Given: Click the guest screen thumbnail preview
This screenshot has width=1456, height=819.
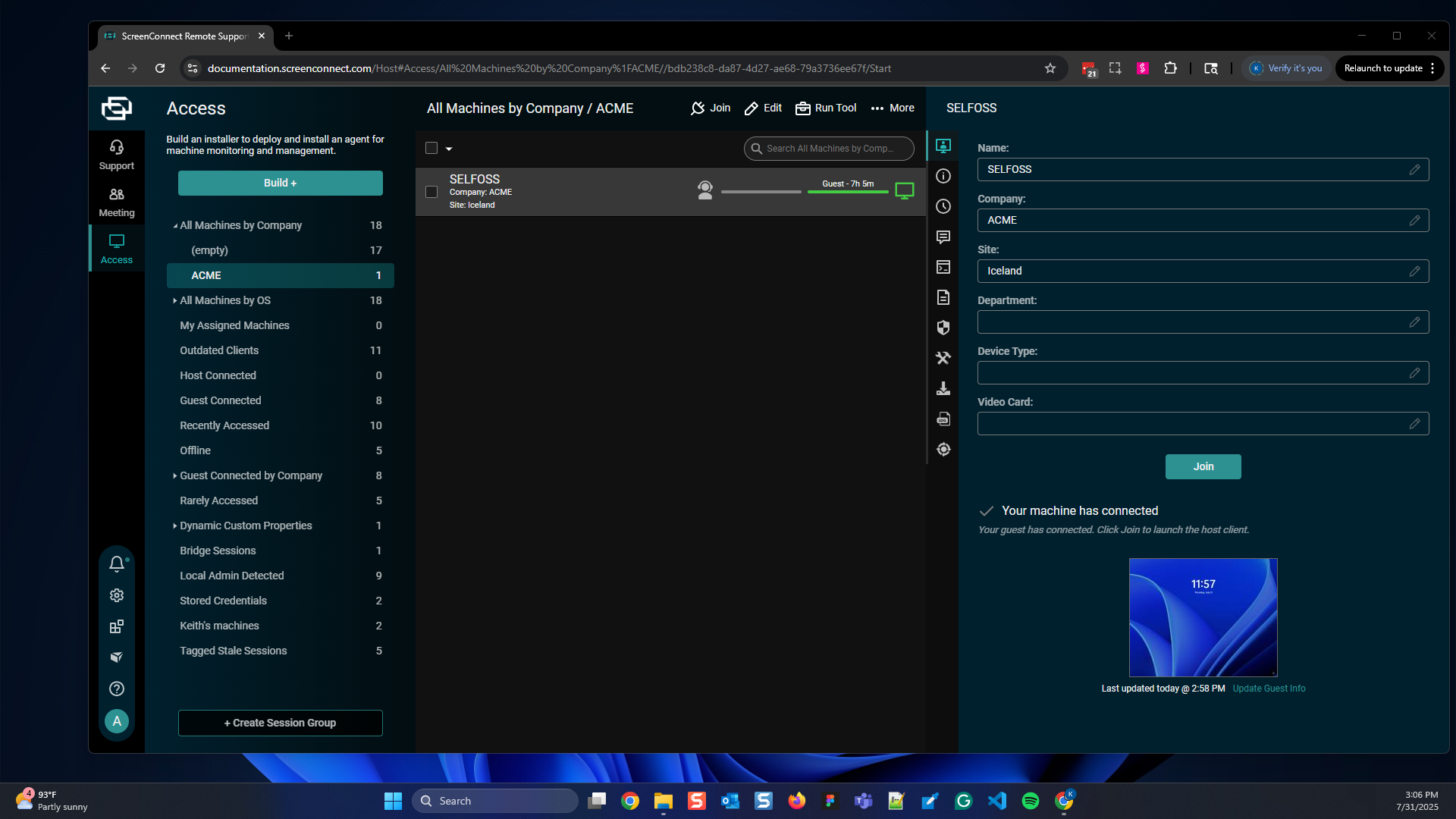Looking at the screenshot, I should click(x=1203, y=617).
